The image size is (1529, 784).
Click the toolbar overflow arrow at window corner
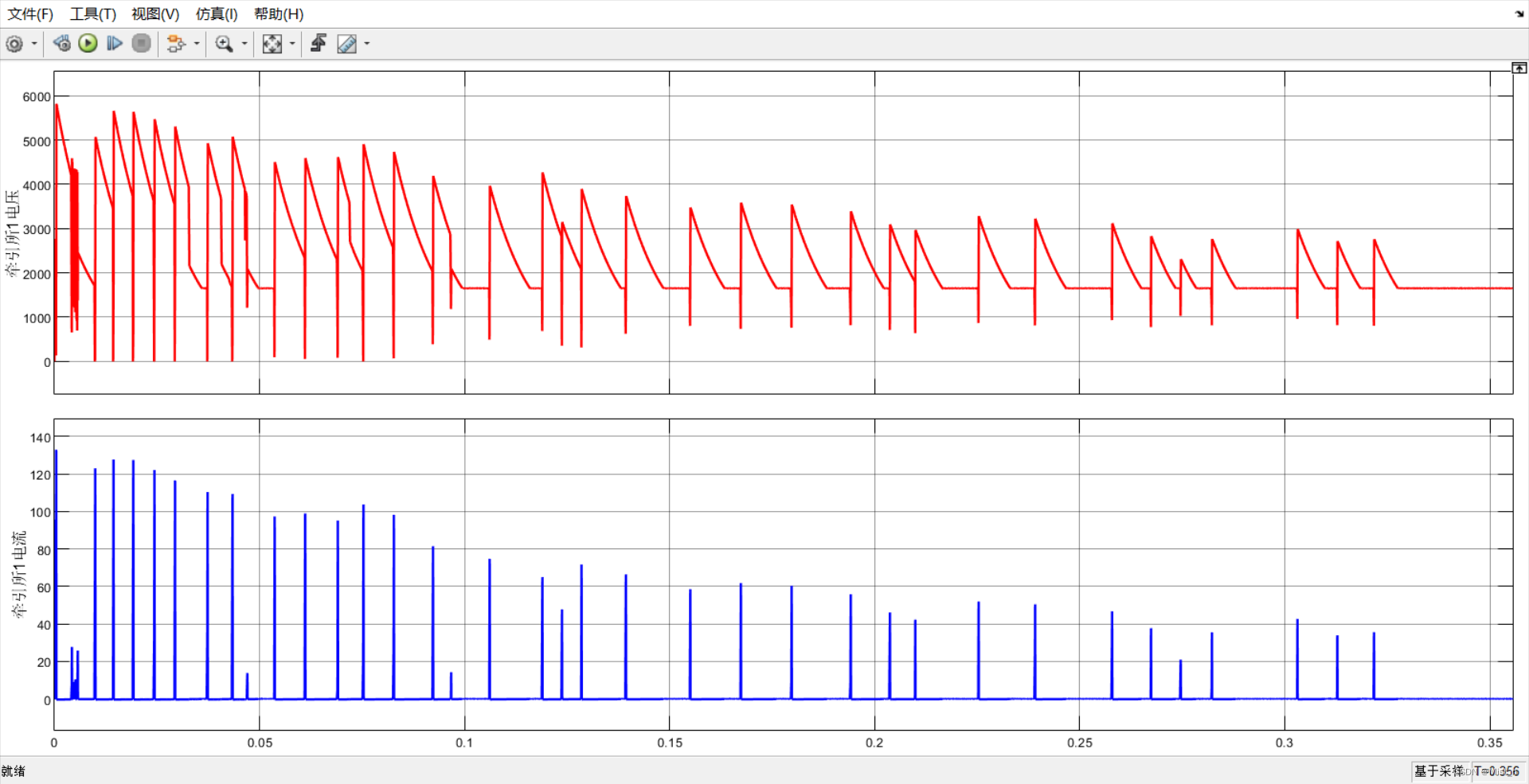[x=1519, y=14]
